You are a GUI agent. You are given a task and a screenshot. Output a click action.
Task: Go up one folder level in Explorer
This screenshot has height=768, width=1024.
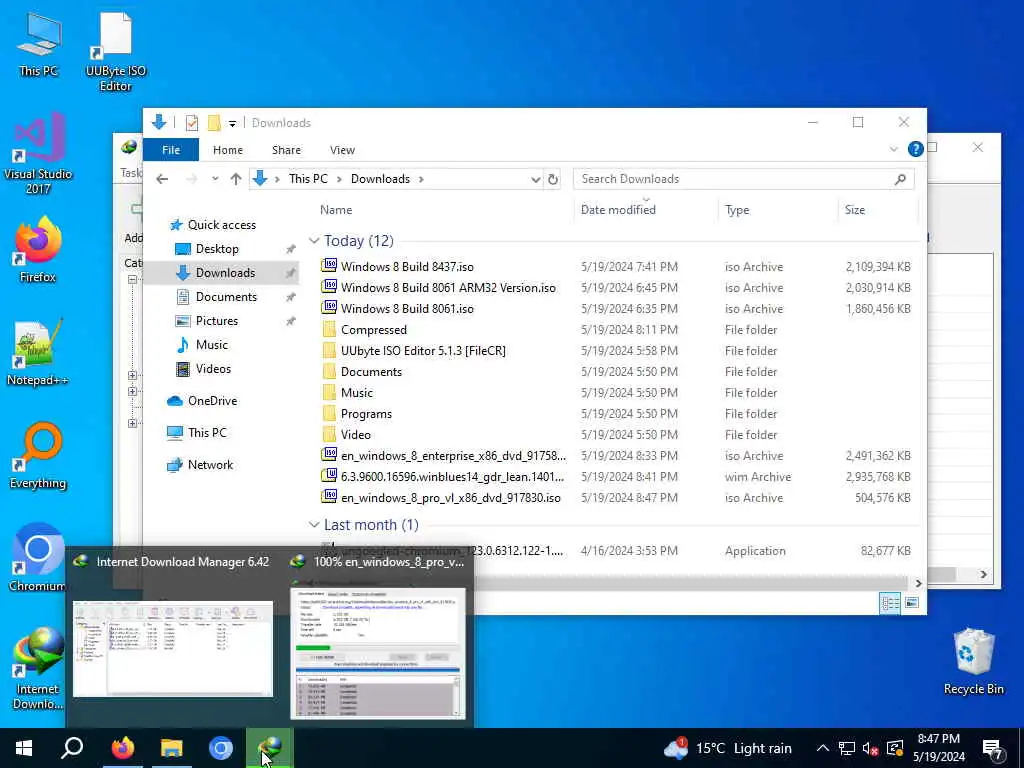(x=236, y=179)
